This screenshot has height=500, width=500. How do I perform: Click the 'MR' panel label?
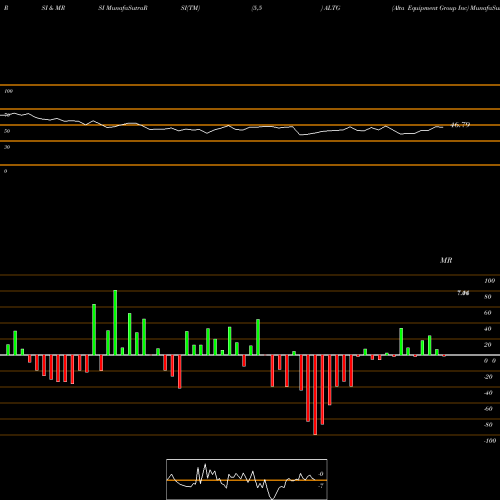446,260
